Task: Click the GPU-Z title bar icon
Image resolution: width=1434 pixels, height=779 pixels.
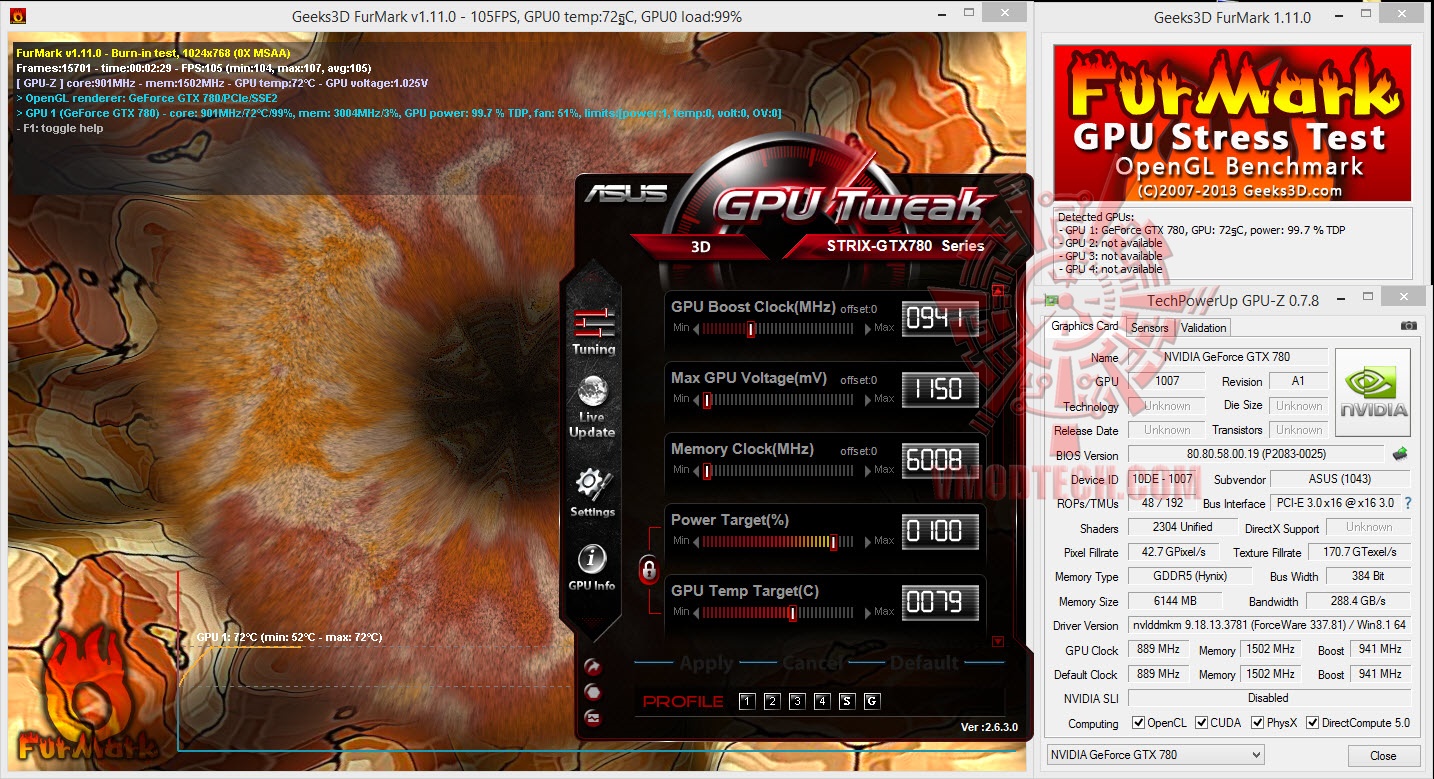Action: tap(1051, 300)
